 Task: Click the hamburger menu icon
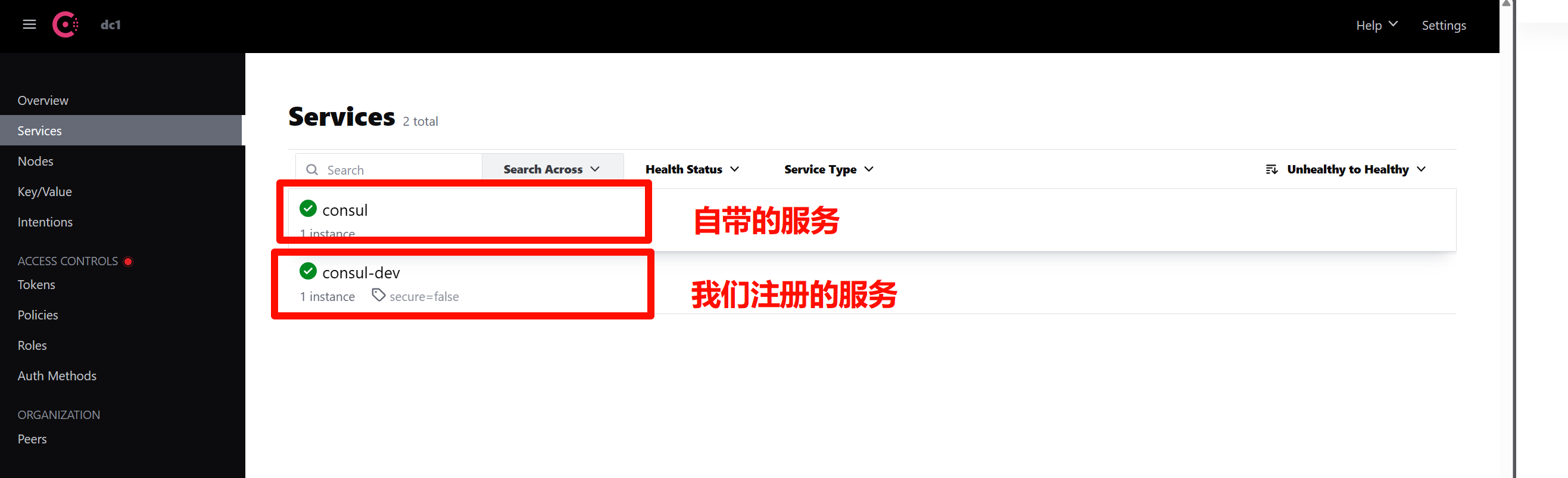point(29,24)
